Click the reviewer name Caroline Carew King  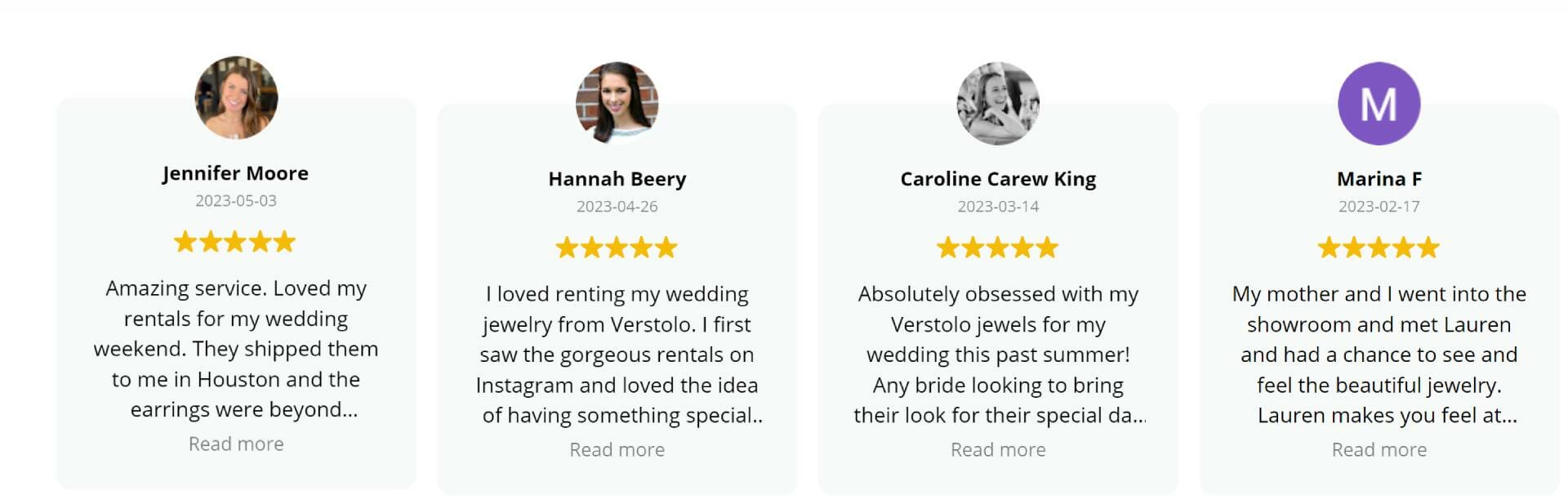pyautogui.click(x=998, y=179)
